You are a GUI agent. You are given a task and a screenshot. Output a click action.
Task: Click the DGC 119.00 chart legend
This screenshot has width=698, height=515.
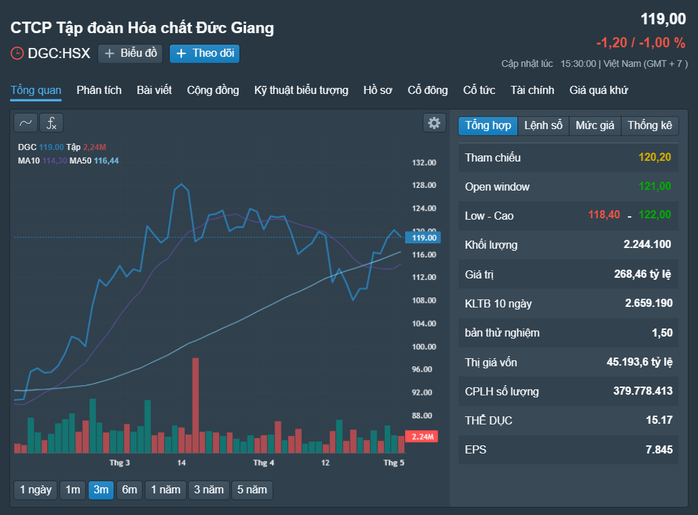tap(41, 147)
